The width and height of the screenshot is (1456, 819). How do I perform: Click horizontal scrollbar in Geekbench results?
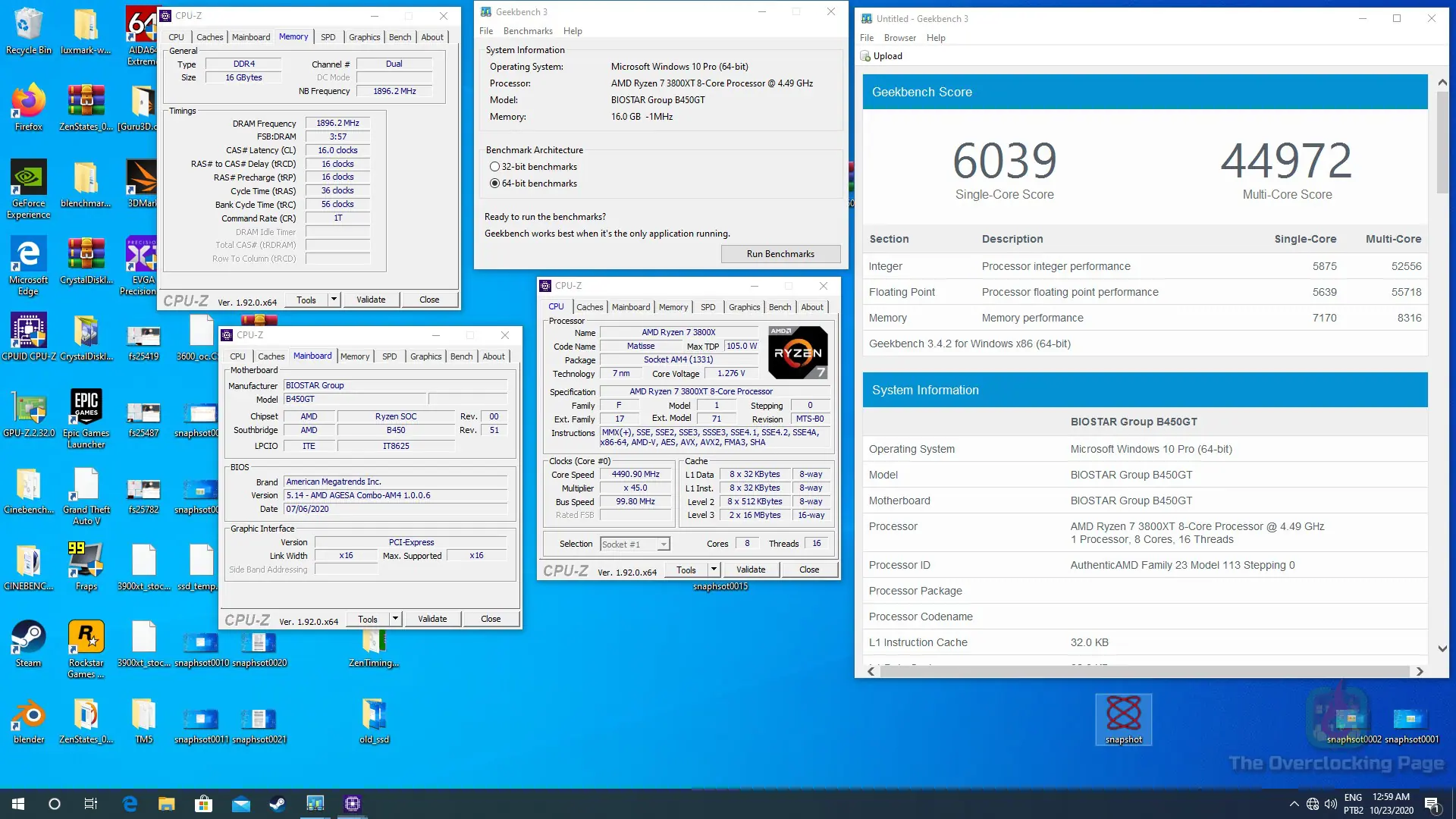[x=1144, y=672]
